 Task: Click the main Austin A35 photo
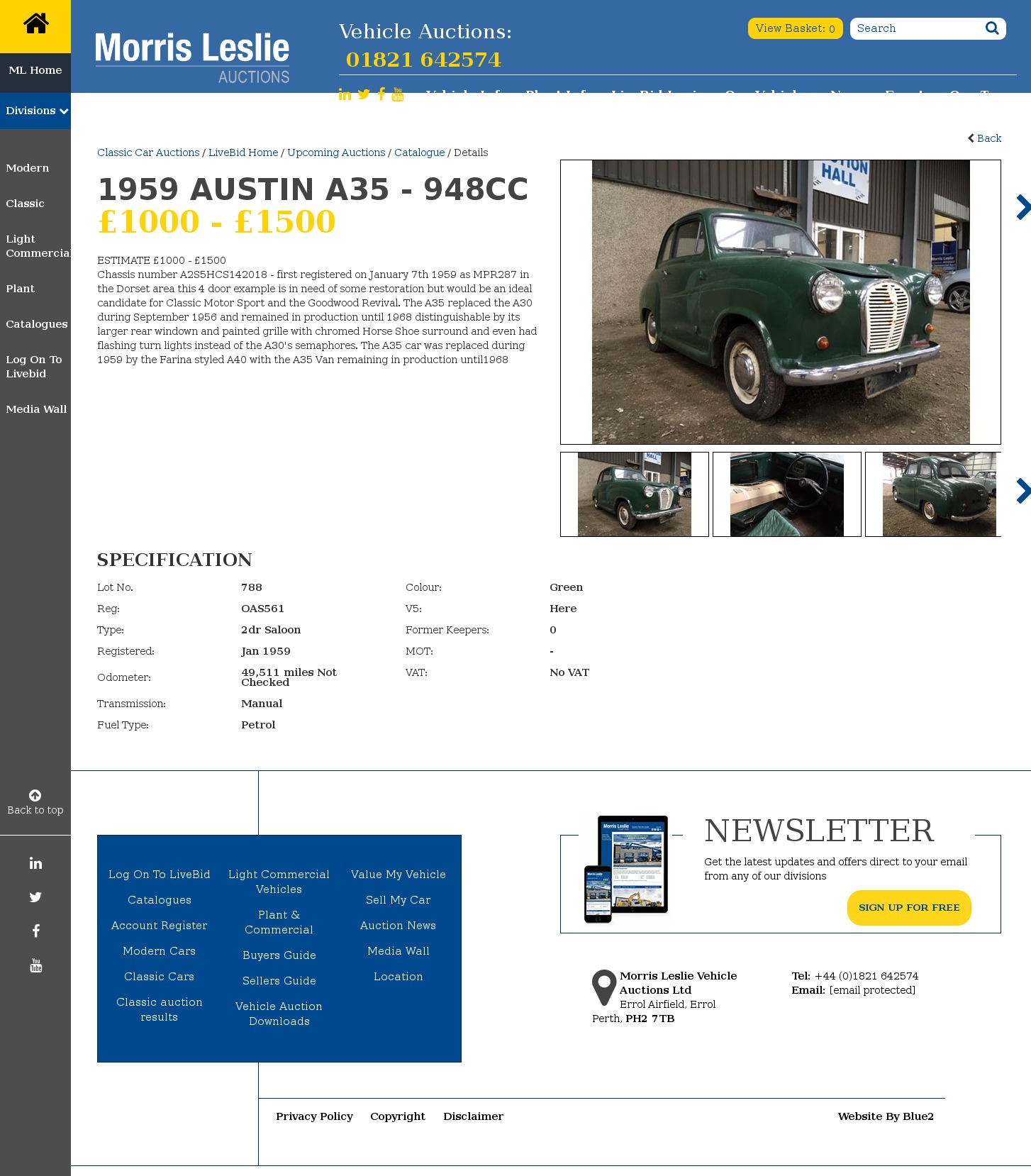(781, 302)
